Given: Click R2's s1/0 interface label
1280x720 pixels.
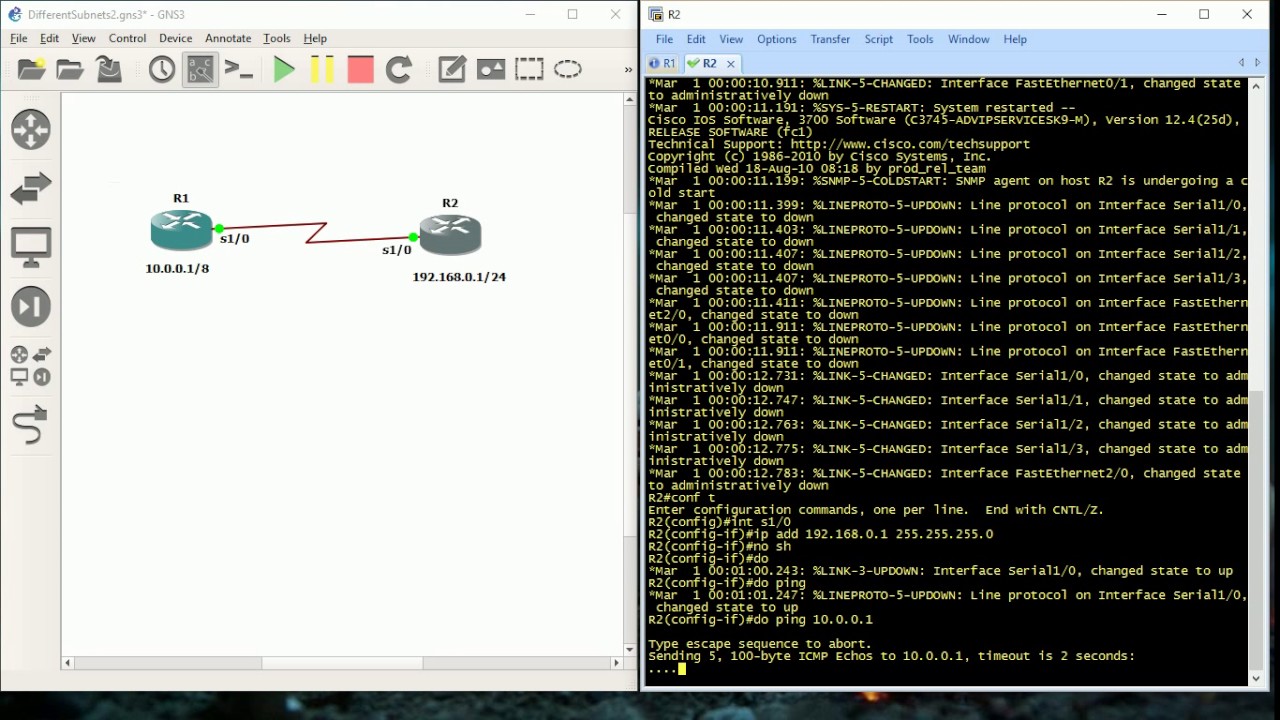Looking at the screenshot, I should tap(396, 249).
